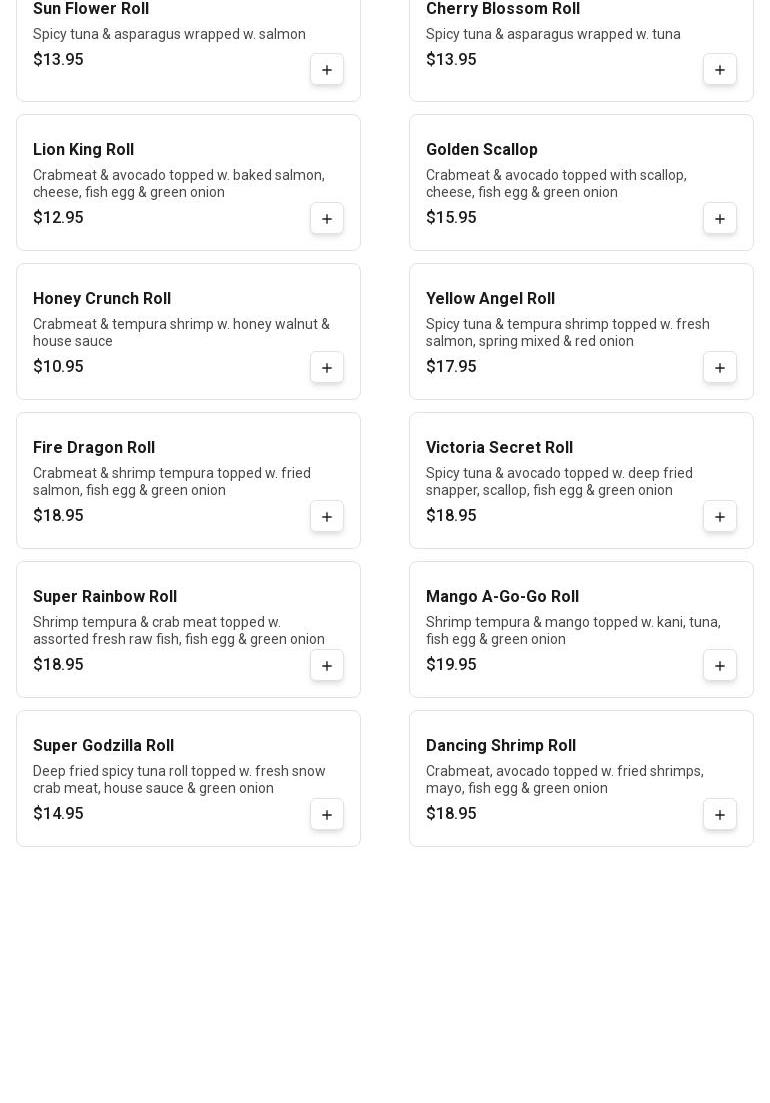The image size is (770, 1103).
Task: Open Golden Scallop item details
Action: click(482, 150)
